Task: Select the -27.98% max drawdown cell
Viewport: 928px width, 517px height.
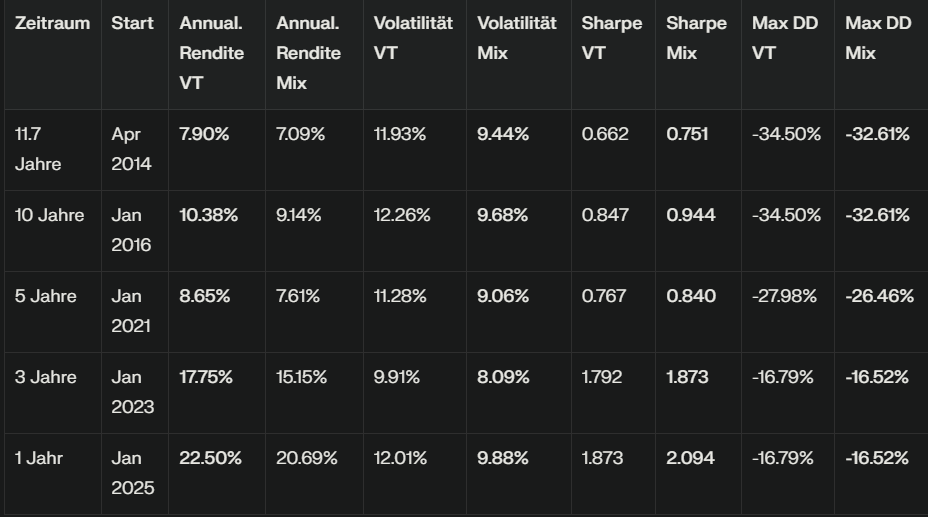Action: (x=785, y=296)
